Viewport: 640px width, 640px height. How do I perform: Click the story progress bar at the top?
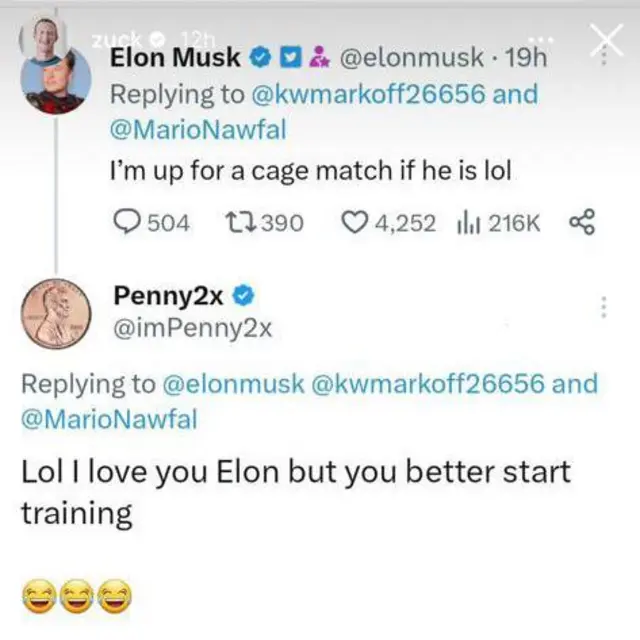[320, 5]
